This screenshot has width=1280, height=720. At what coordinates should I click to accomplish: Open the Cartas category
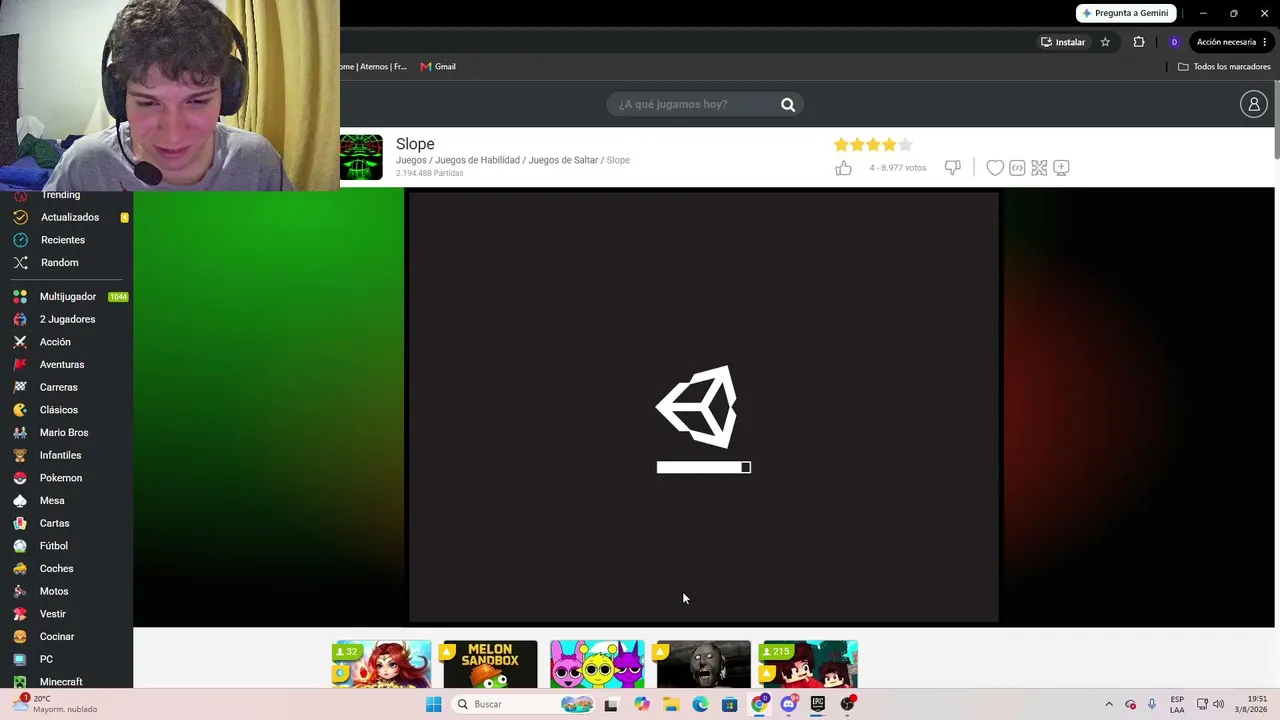[55, 523]
